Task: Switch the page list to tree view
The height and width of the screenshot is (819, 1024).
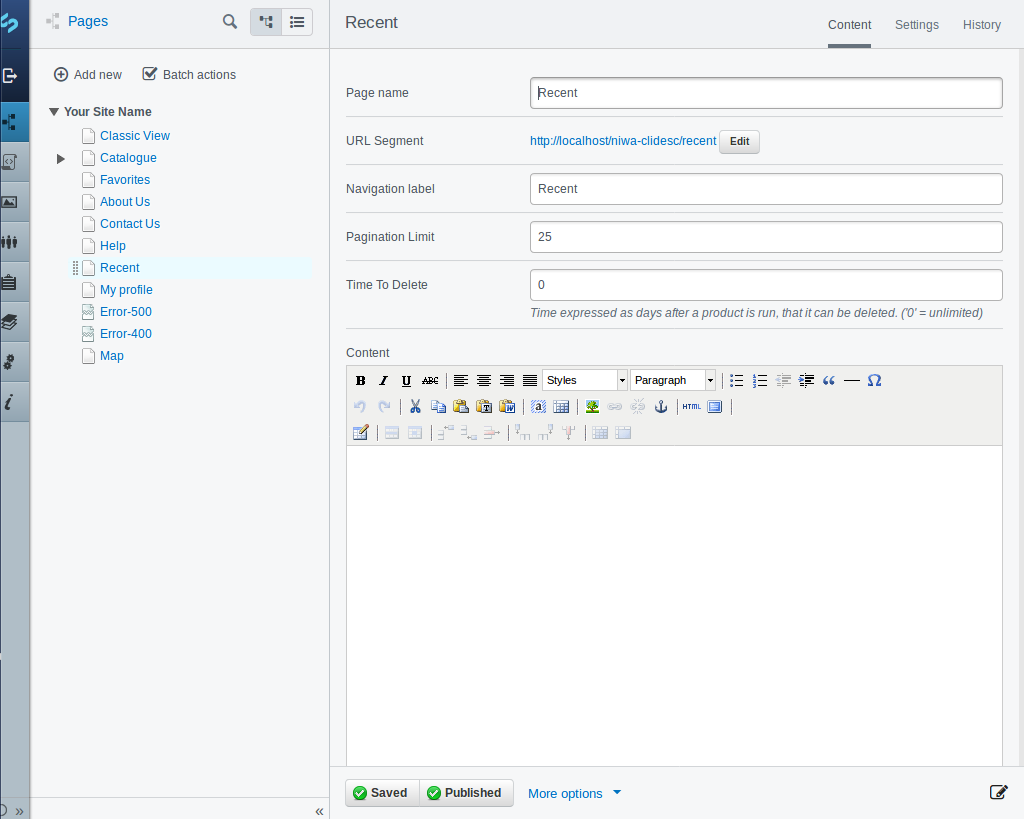Action: point(266,22)
